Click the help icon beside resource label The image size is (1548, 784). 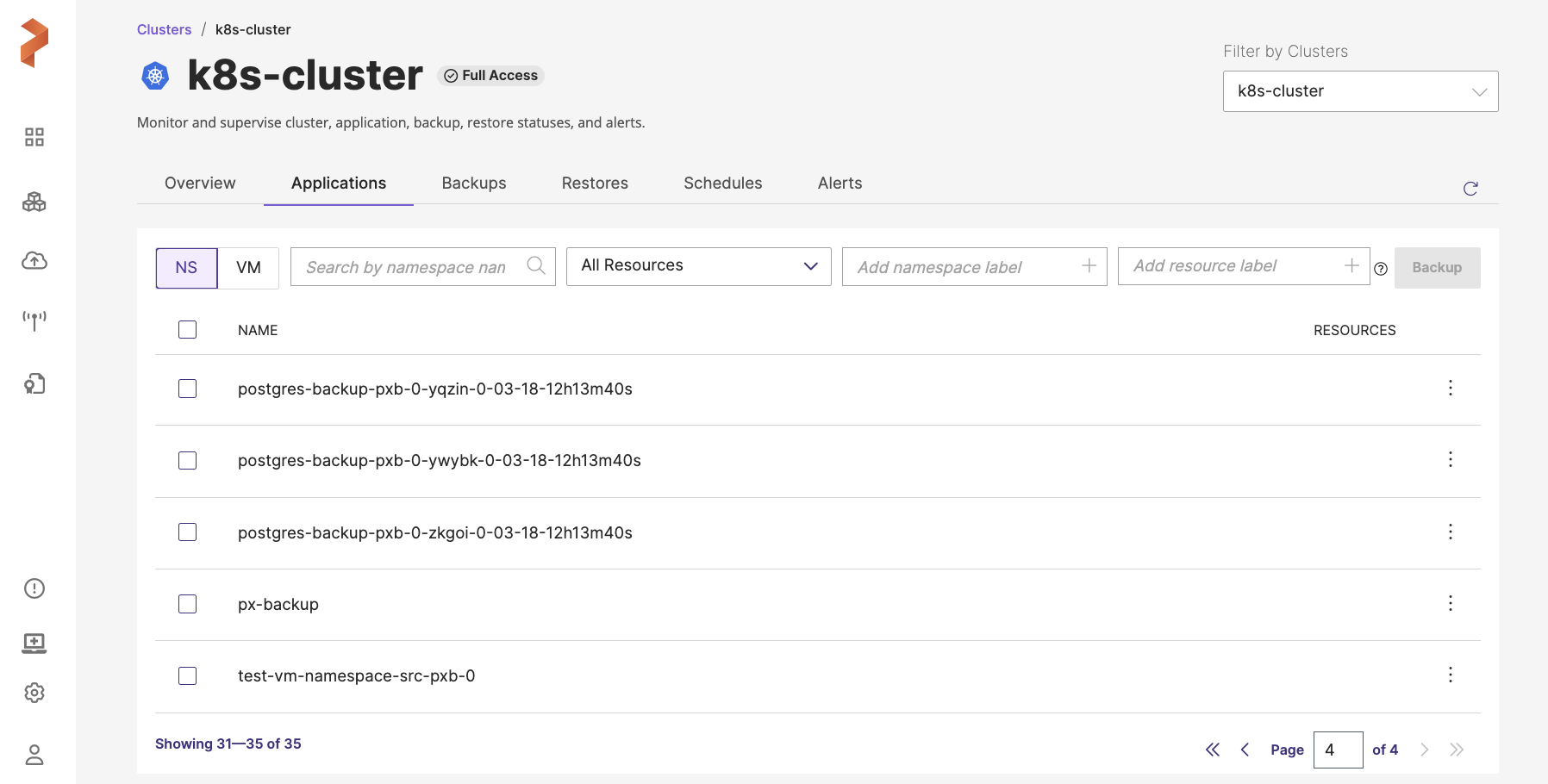click(1381, 269)
